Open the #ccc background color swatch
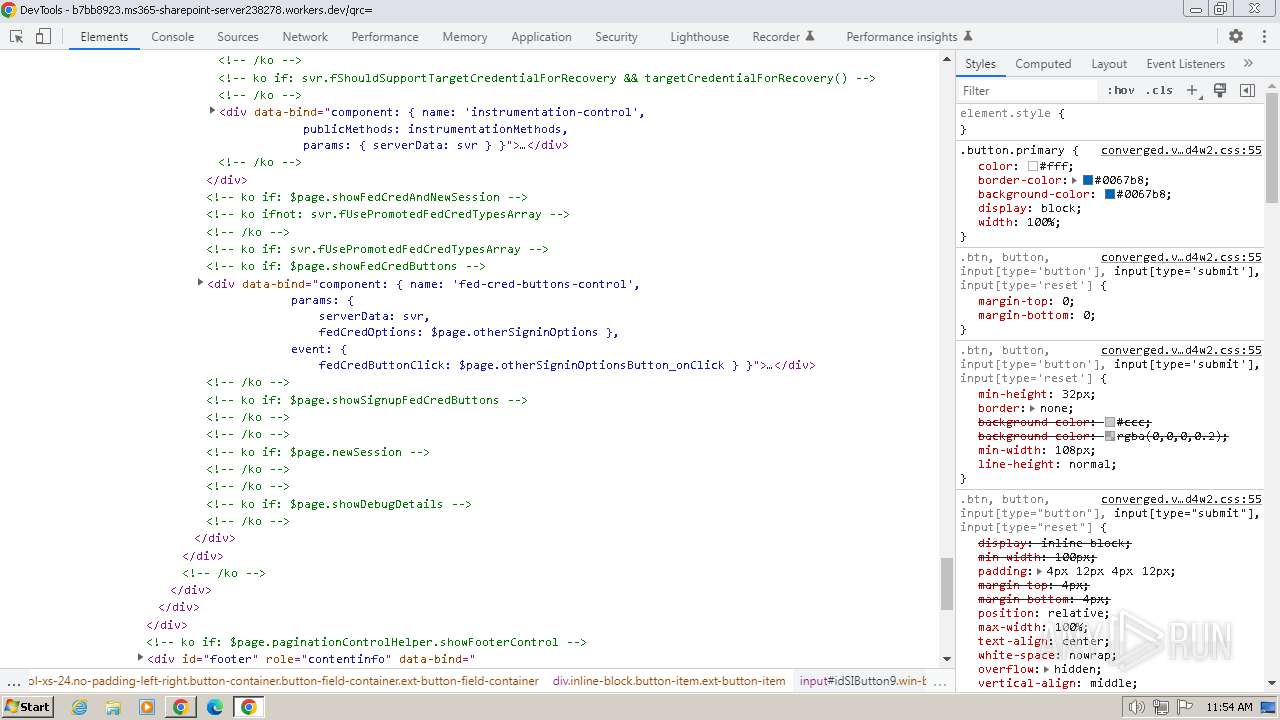1280x720 pixels. point(1110,423)
